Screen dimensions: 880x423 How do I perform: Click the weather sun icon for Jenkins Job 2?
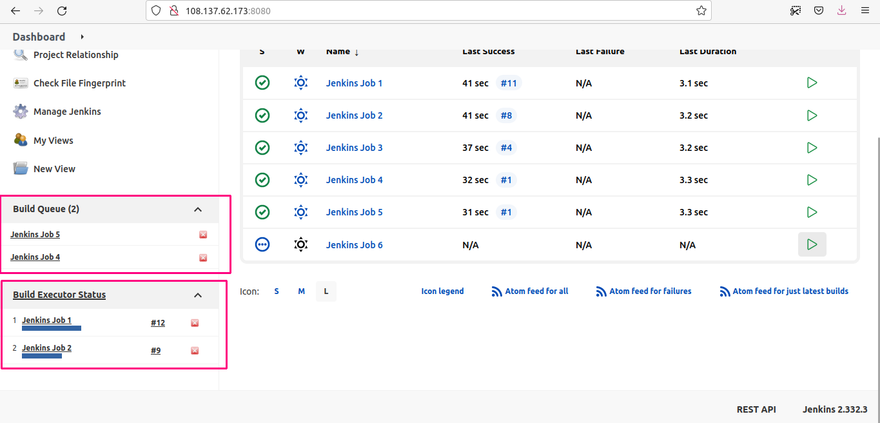(301, 116)
